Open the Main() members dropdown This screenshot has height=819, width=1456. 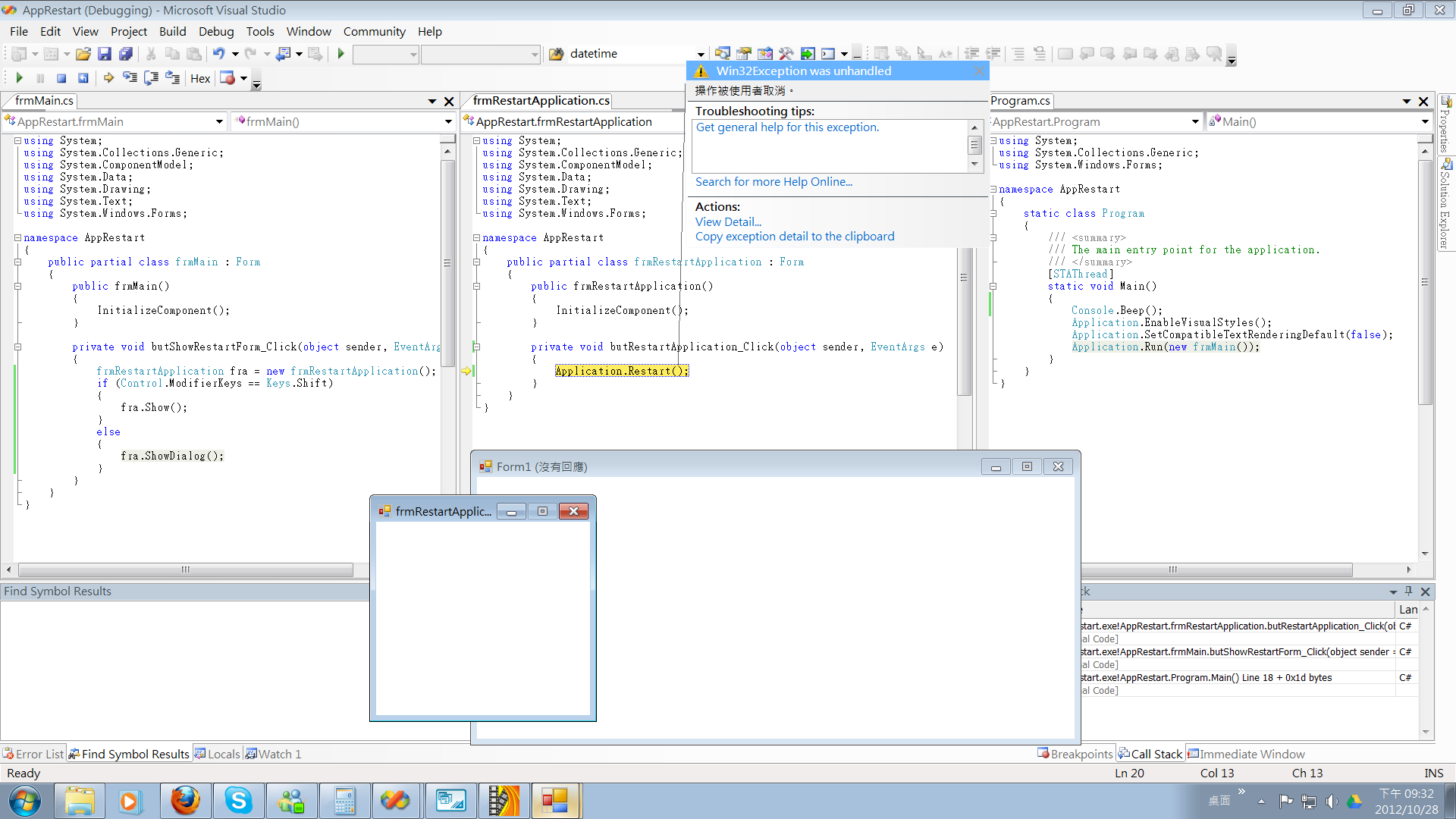click(x=1425, y=121)
